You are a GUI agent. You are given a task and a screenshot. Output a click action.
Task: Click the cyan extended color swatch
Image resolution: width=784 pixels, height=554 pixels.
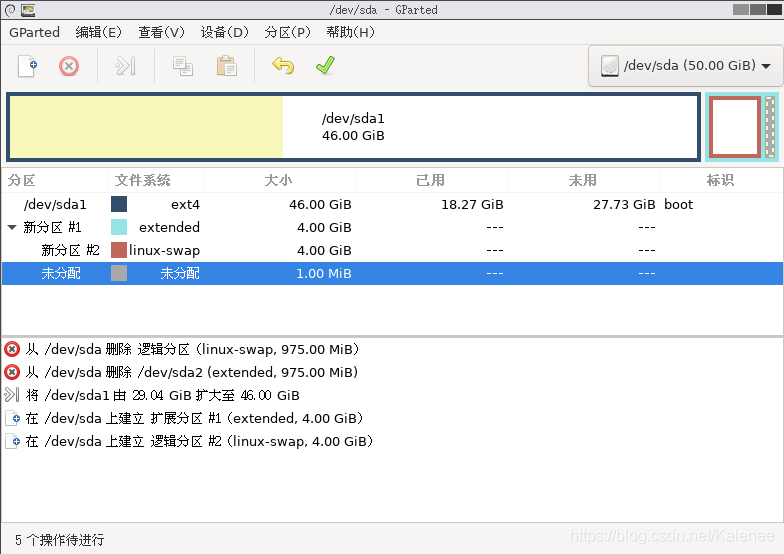(x=119, y=228)
